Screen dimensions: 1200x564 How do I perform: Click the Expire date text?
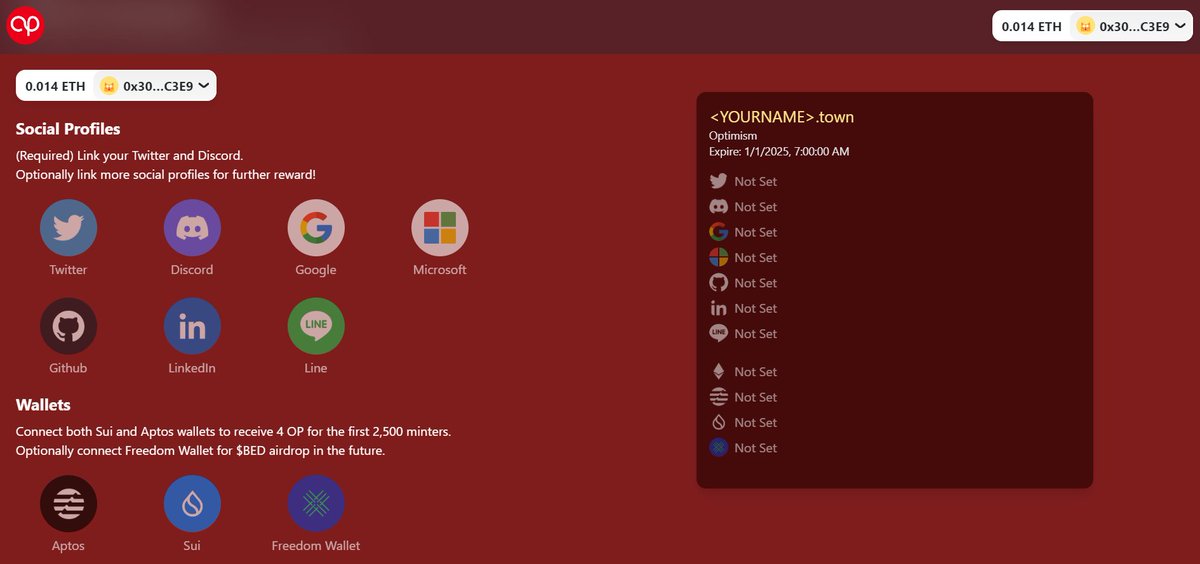779,151
